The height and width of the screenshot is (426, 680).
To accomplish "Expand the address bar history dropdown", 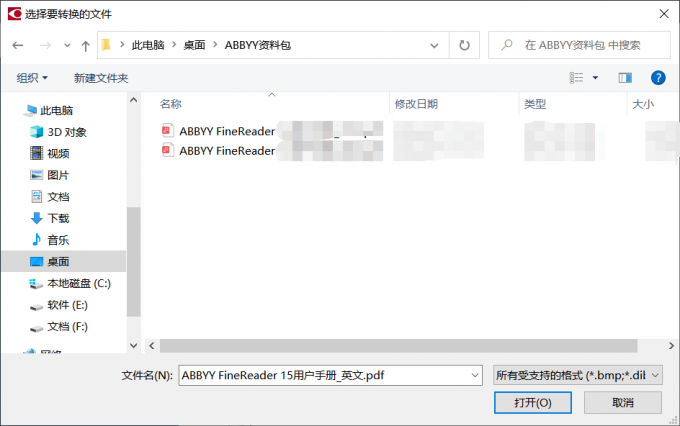I will (434, 46).
